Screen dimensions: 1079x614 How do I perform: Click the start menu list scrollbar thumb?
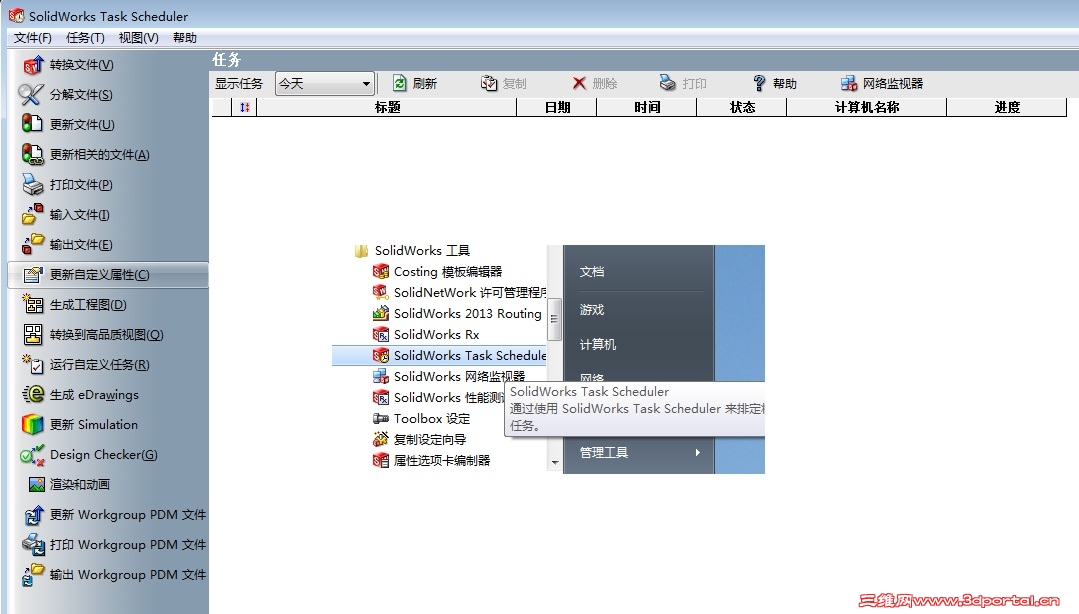tap(554, 319)
